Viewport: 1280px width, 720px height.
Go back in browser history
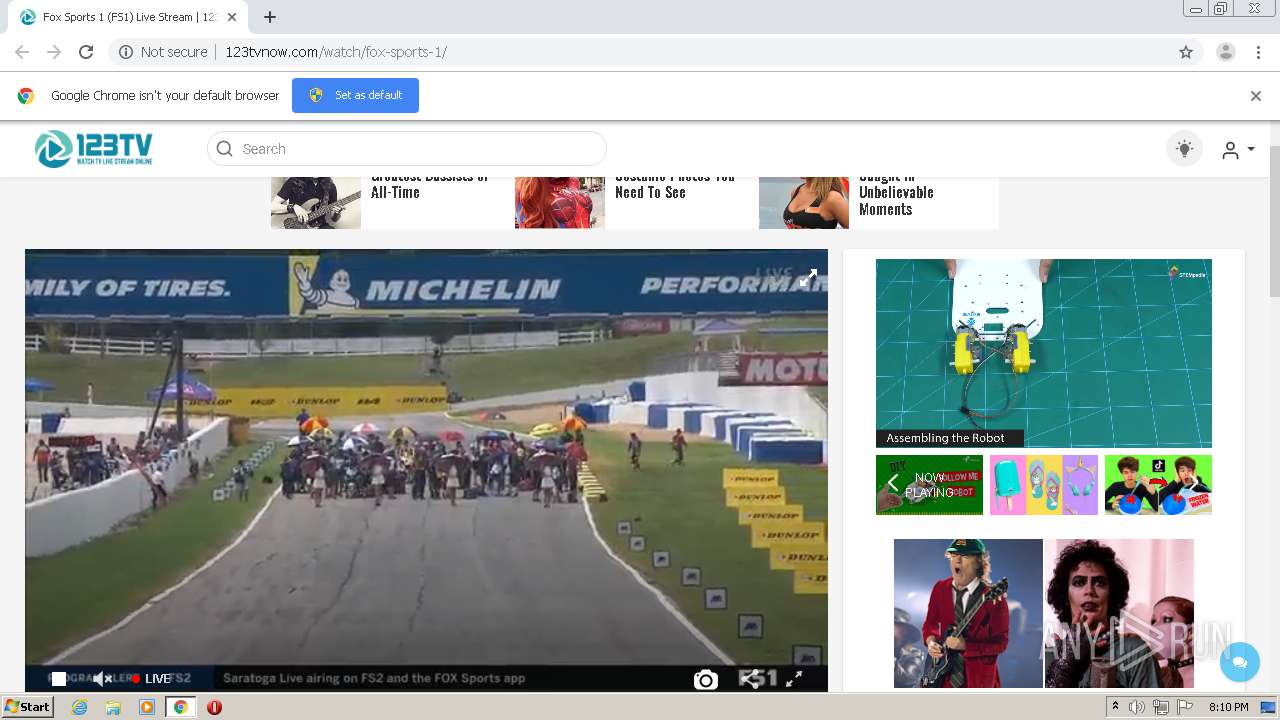[x=22, y=52]
